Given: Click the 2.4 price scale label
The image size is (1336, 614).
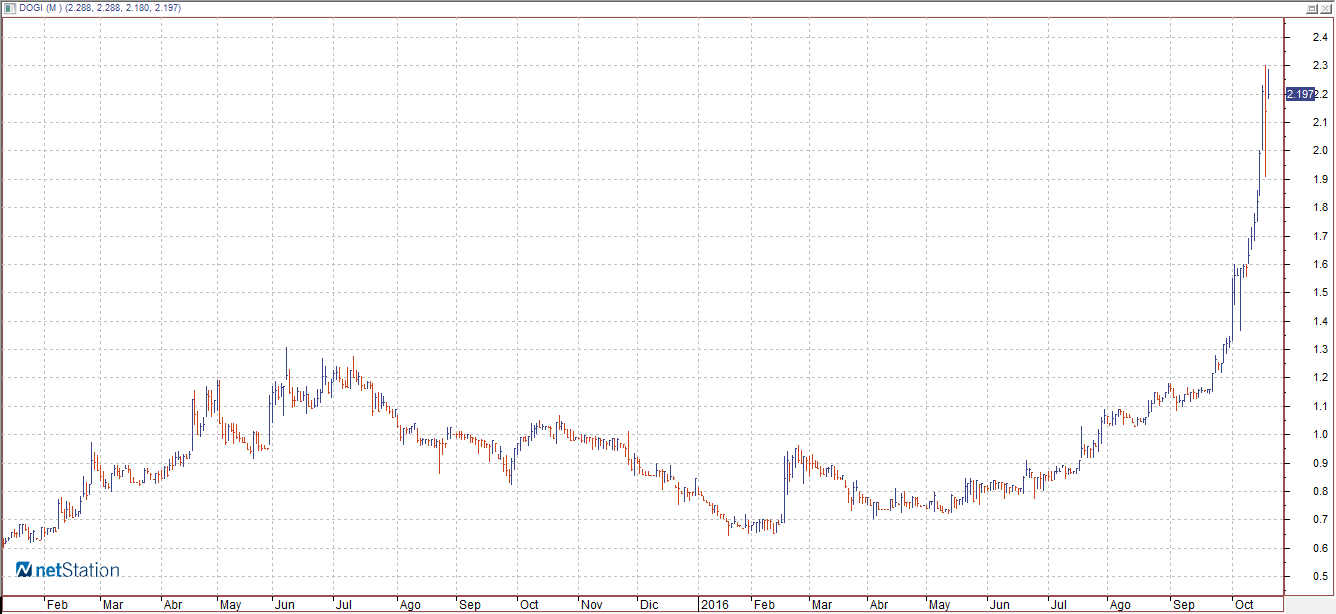Looking at the screenshot, I should (x=1320, y=37).
